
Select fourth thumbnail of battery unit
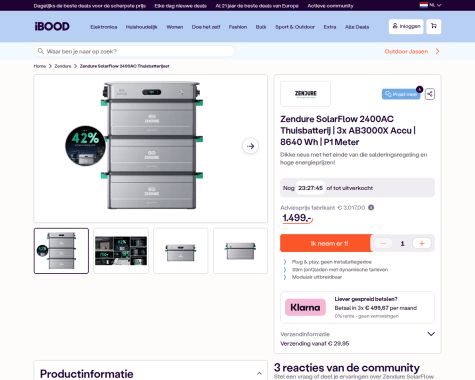(x=240, y=251)
